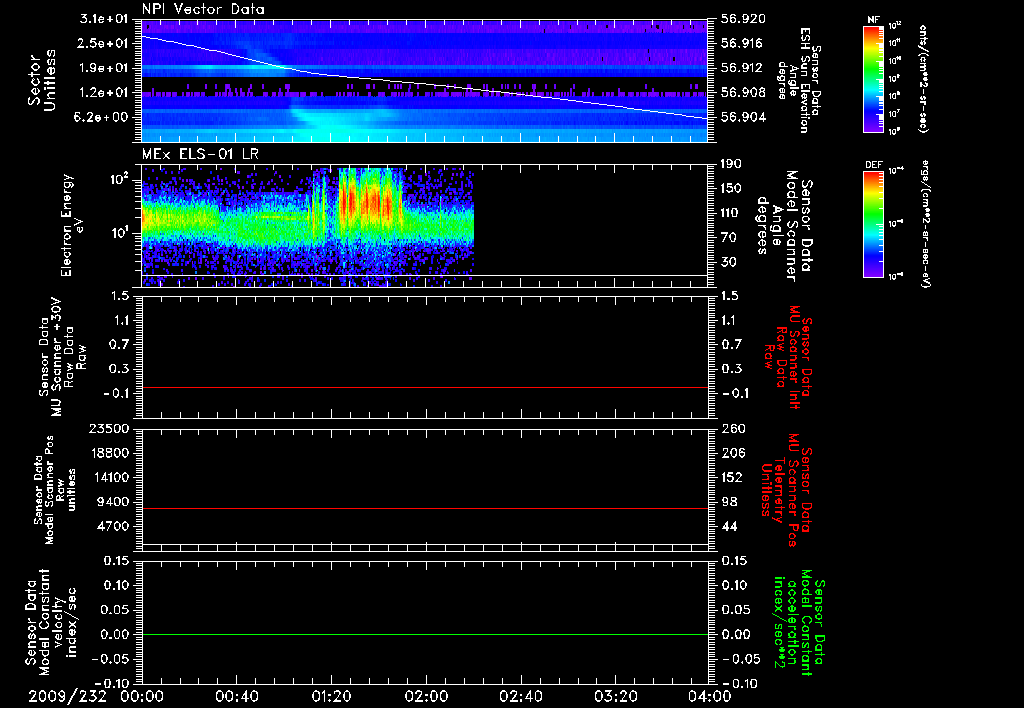Image resolution: width=1024 pixels, height=708 pixels.
Task: Click the green constant velocity line at 0.00
Action: (424, 634)
